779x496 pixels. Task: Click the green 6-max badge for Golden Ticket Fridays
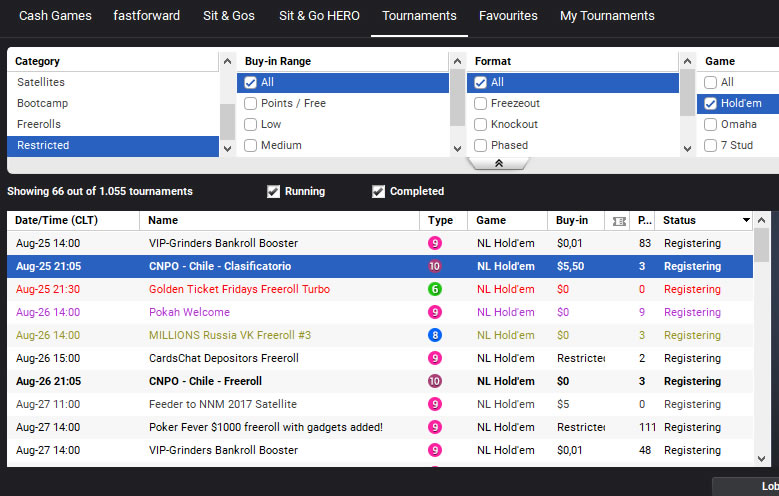pyautogui.click(x=435, y=289)
